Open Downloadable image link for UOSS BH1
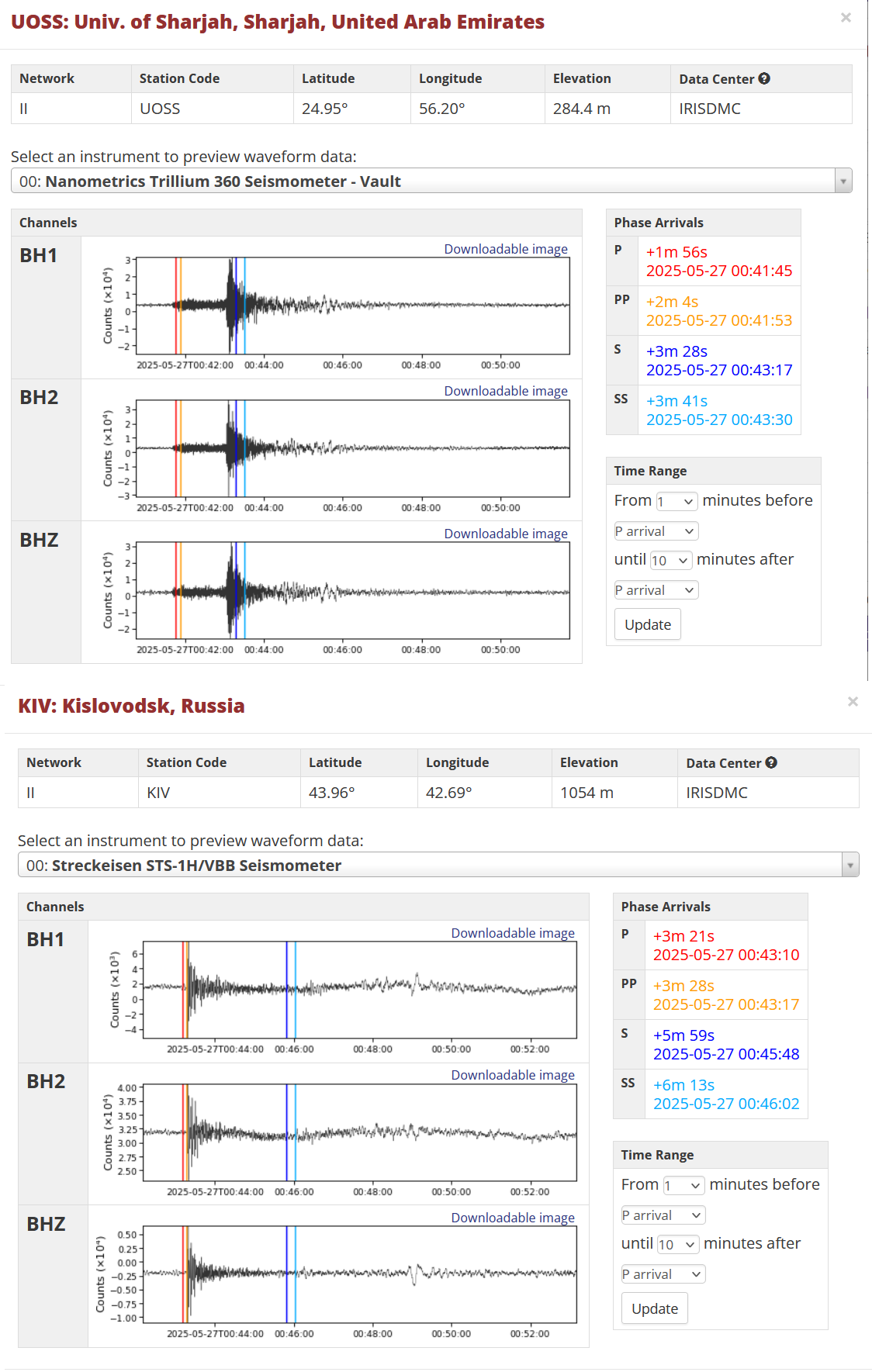Image resolution: width=872 pixels, height=1372 pixels. click(x=506, y=249)
